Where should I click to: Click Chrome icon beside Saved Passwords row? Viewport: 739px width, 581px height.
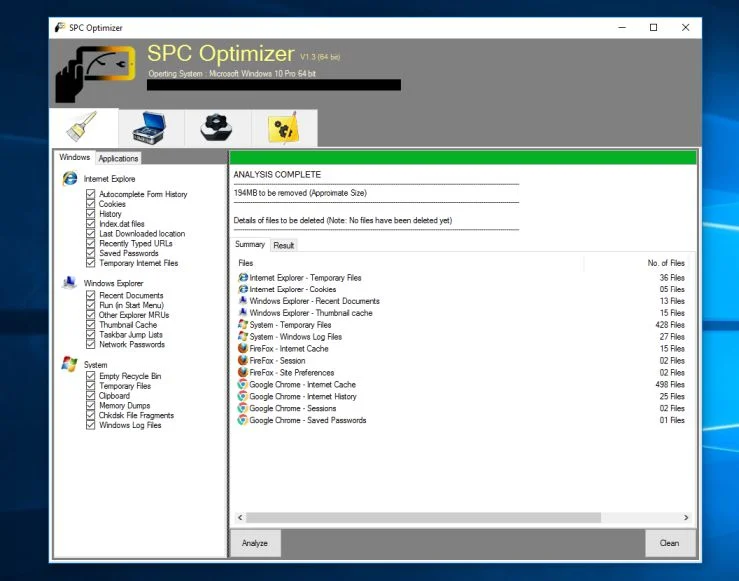coord(243,420)
